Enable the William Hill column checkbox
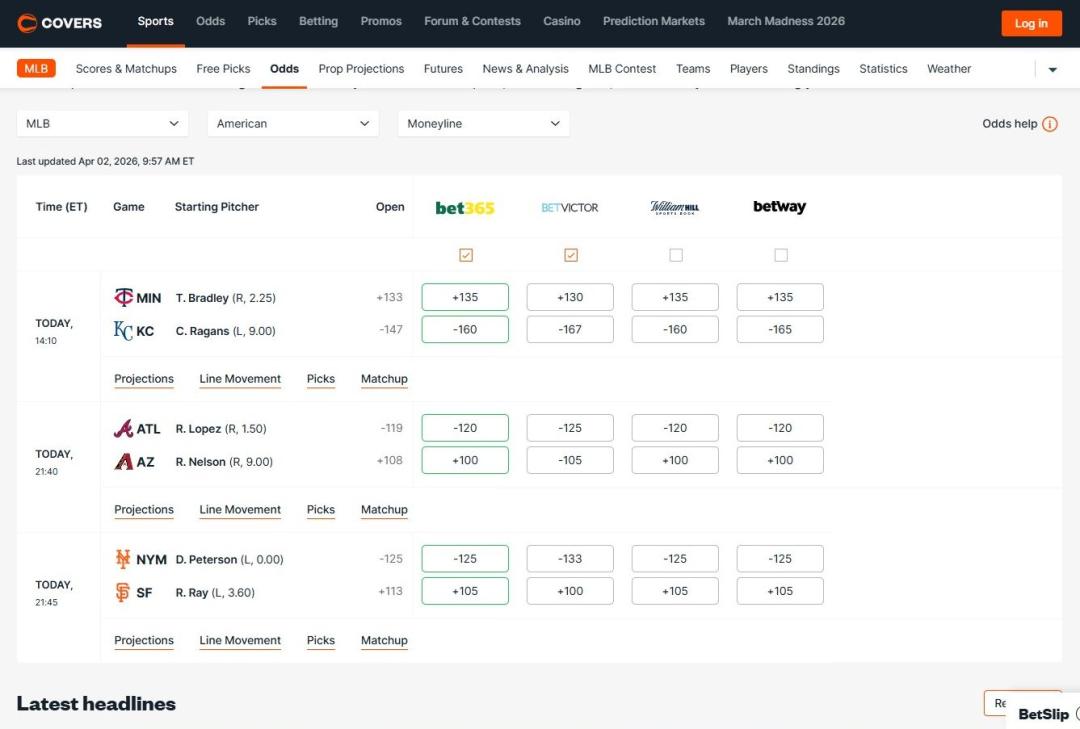Image resolution: width=1080 pixels, height=729 pixels. pos(676,255)
